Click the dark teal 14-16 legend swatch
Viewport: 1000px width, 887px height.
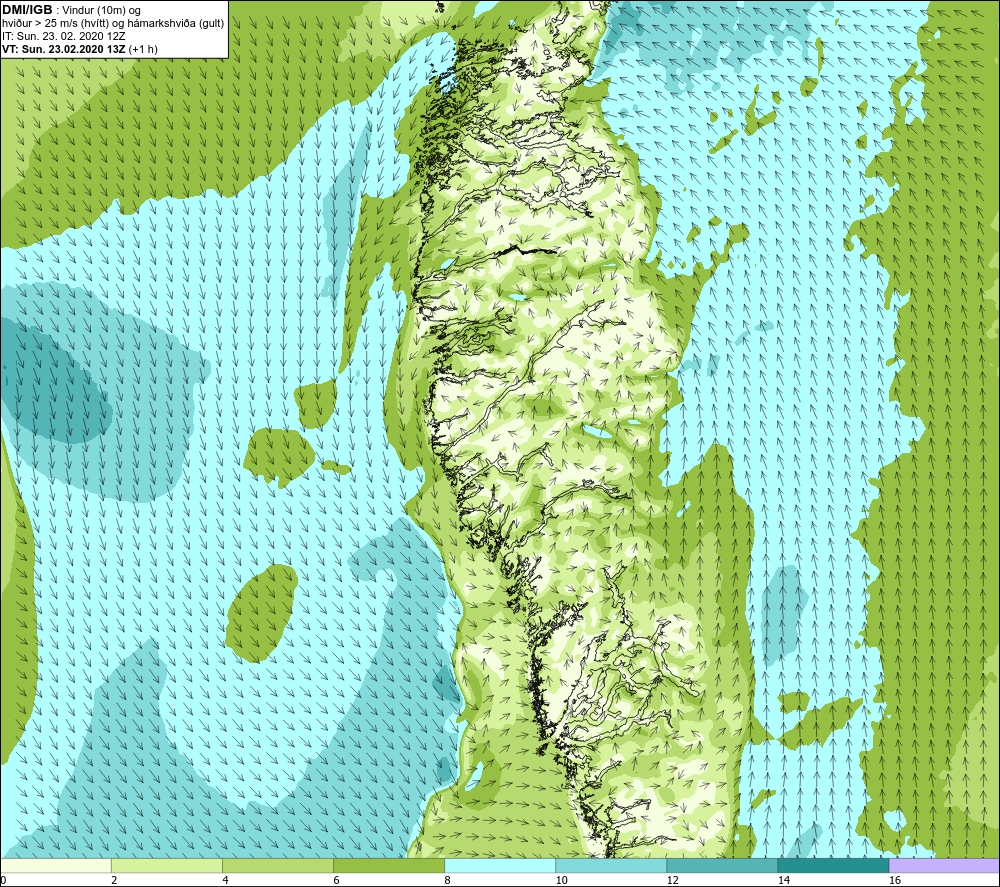pos(833,865)
